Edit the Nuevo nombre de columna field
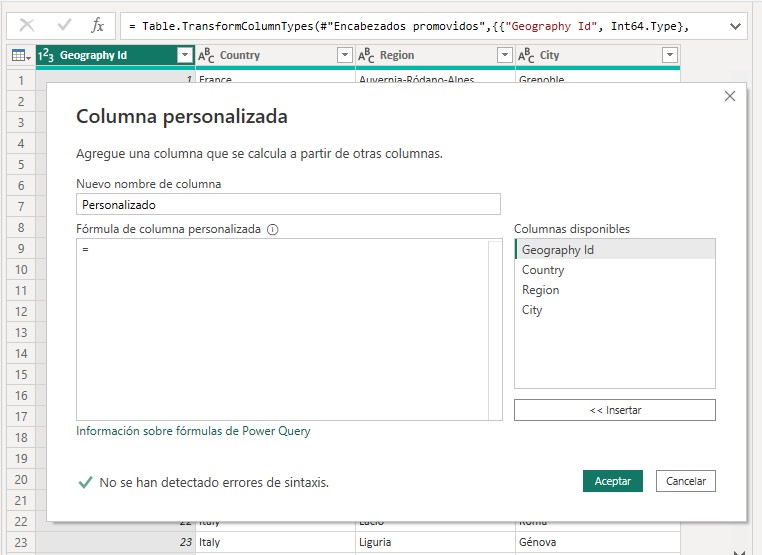The image size is (762, 555). [x=288, y=205]
